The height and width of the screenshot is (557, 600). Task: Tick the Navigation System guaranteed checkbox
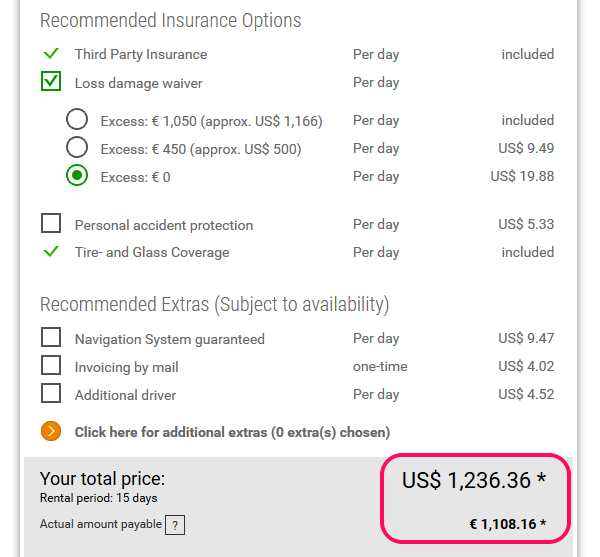(51, 338)
